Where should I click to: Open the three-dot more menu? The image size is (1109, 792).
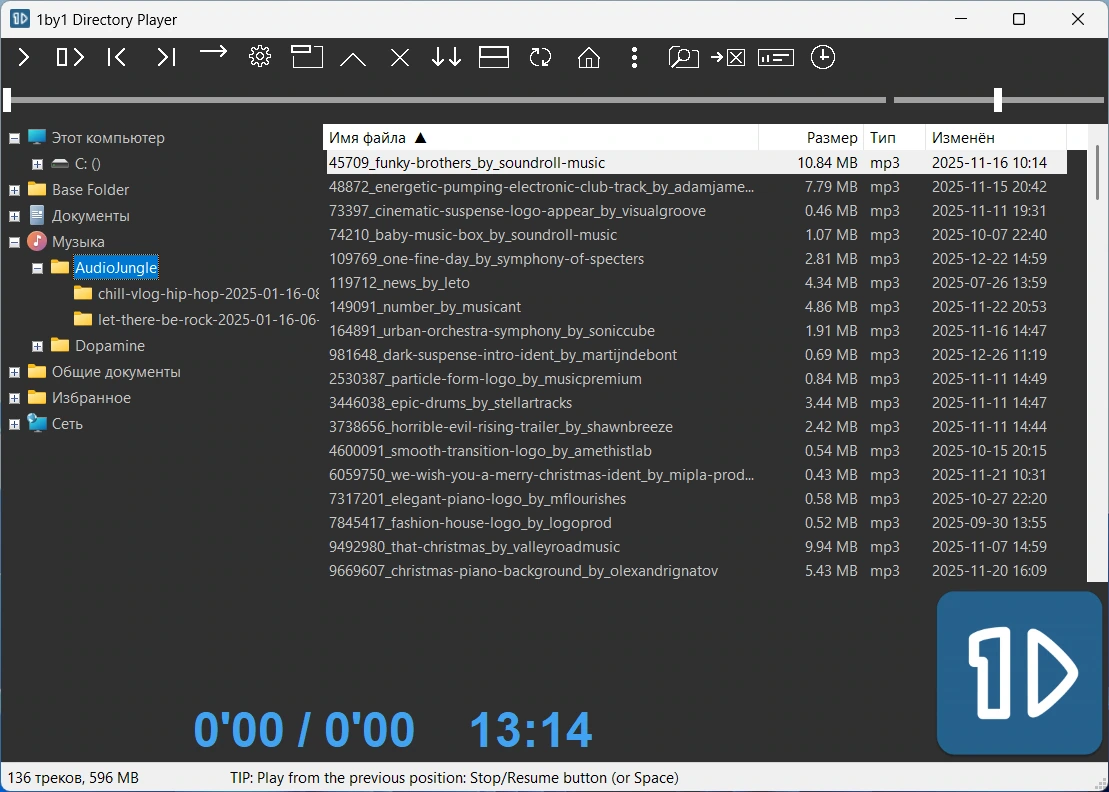click(634, 57)
